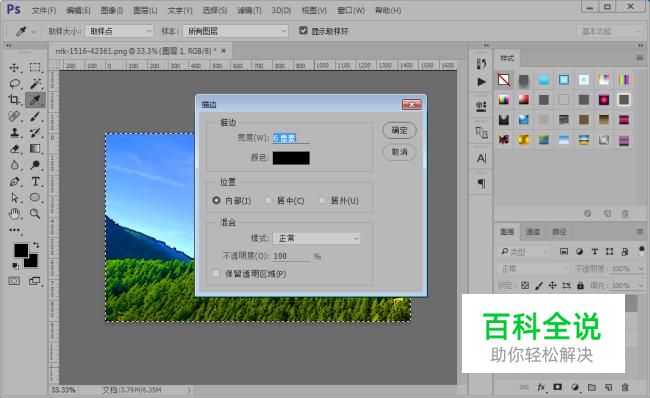Open the layer filter 类型 dropdown

524,252
